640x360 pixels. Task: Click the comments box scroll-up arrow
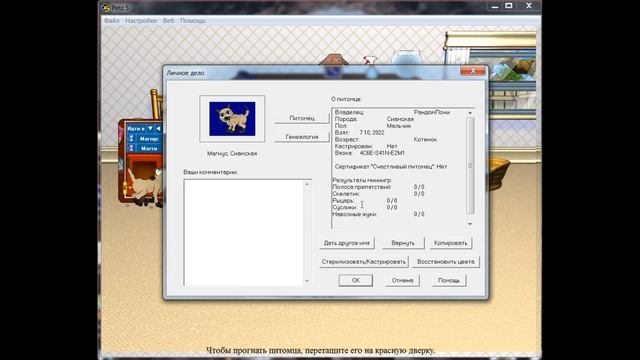[x=307, y=184]
